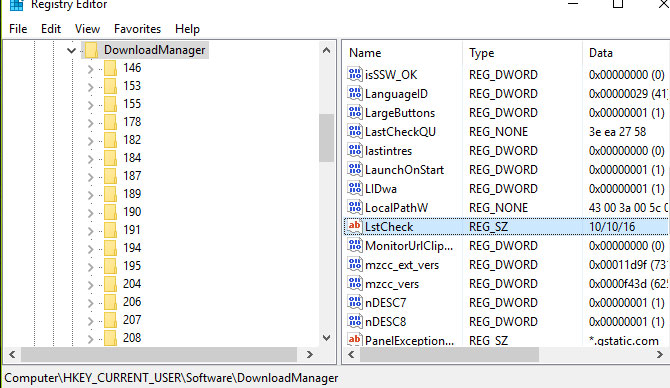Expand the 206 subkey
The image size is (670, 388).
click(x=90, y=303)
